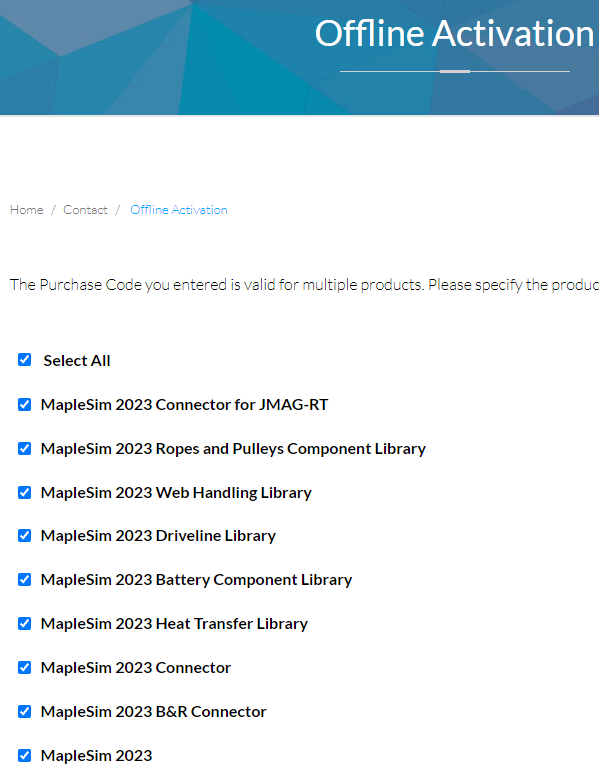Click the Purchase Code instruction sentence
The height and width of the screenshot is (766, 599).
point(304,285)
